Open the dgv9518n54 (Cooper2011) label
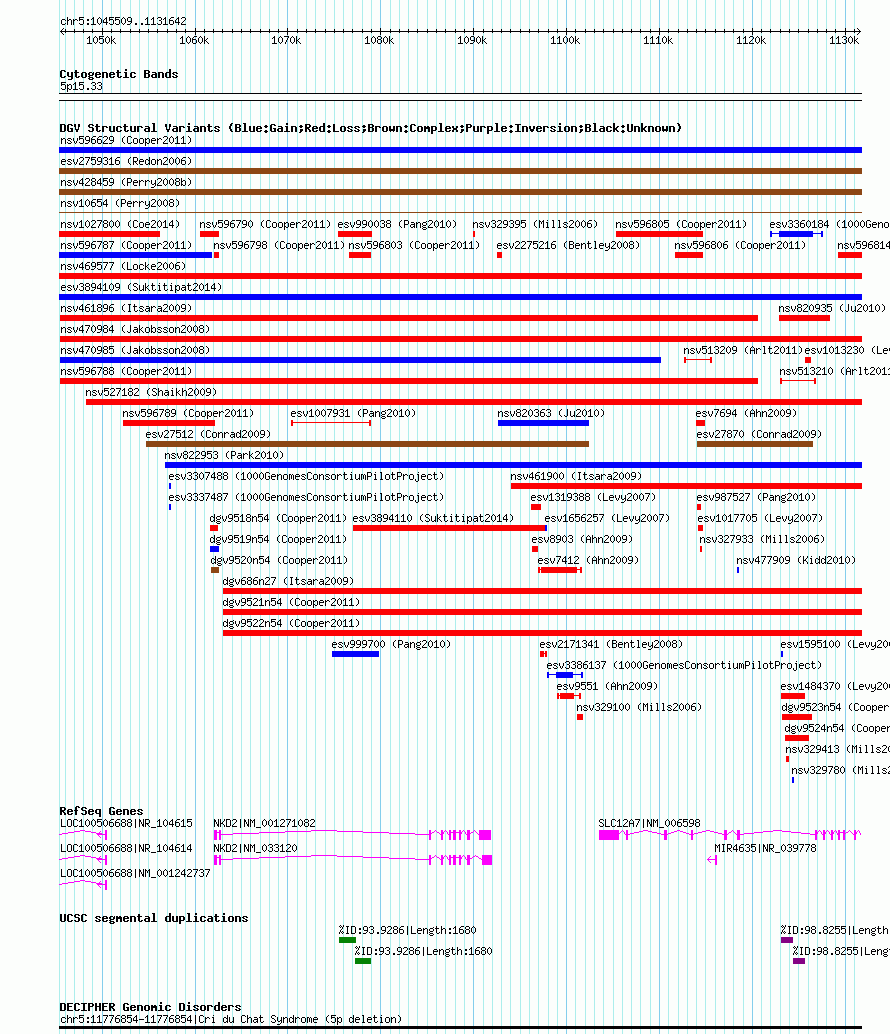This screenshot has width=890, height=1034. tap(278, 519)
